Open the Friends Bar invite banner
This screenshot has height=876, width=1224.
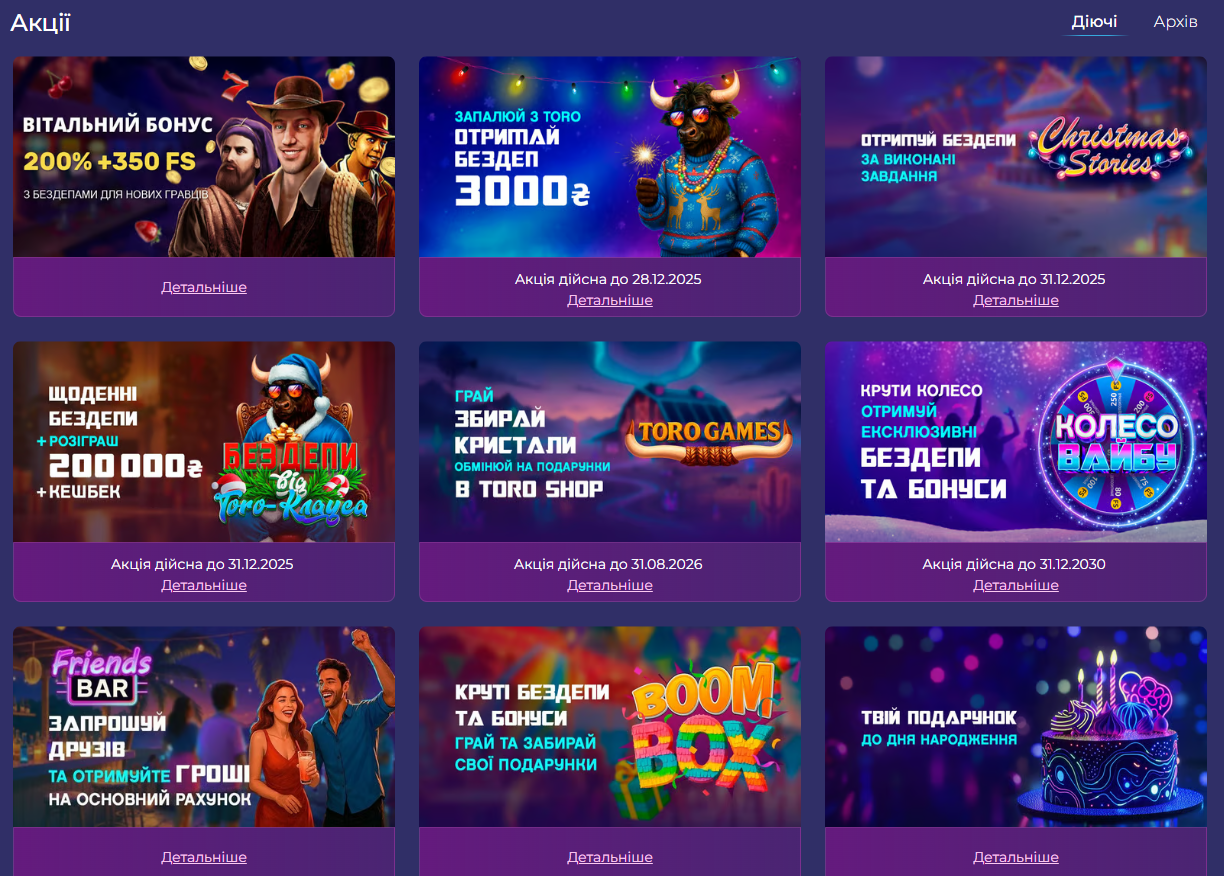204,727
